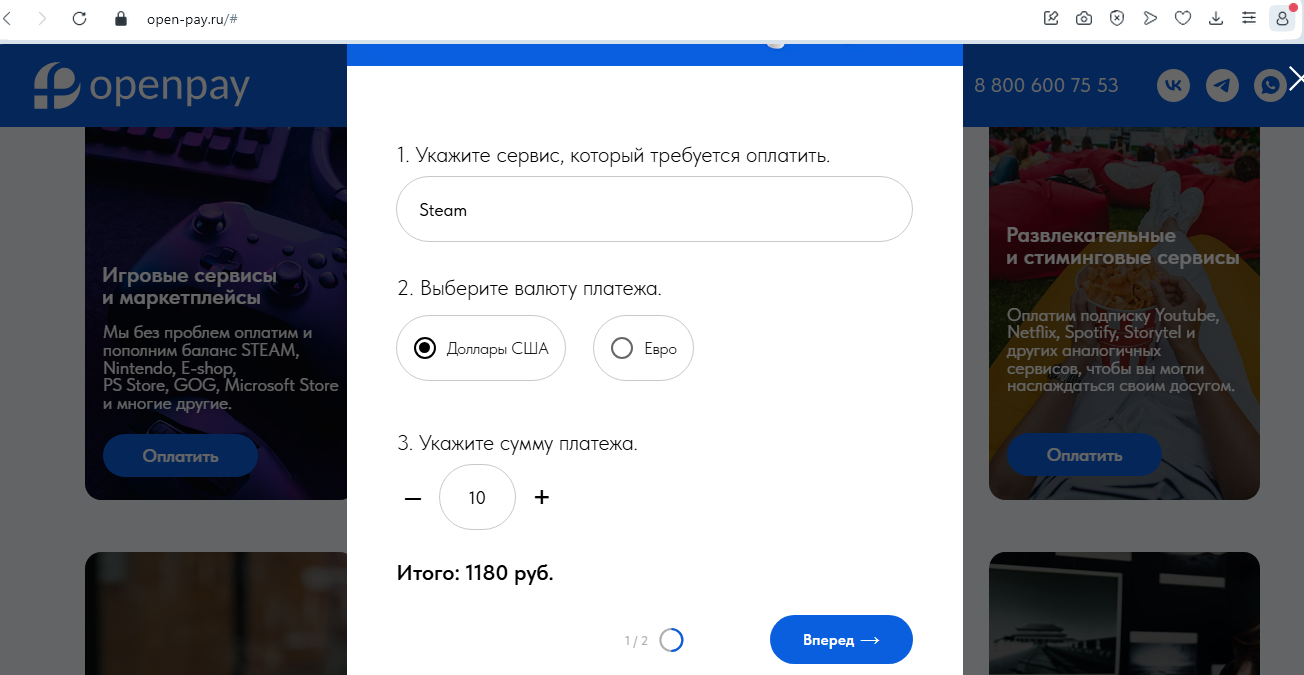Screen dimensions: 1304x675
Task: Reload the page with browser refresh icon
Action: [80, 18]
